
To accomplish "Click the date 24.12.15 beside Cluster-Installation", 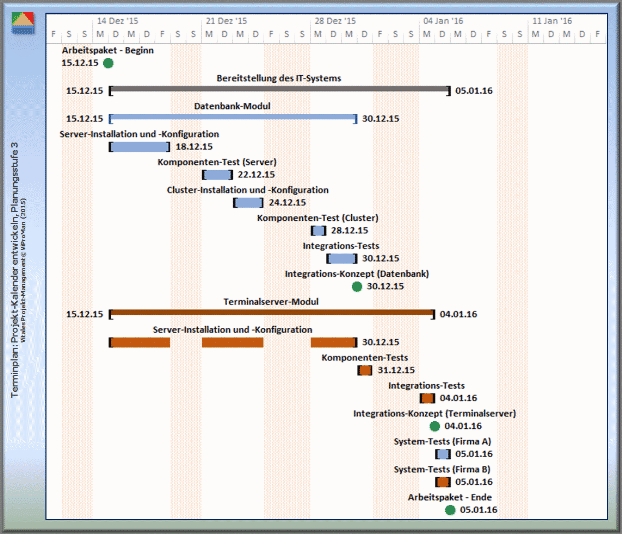I will tap(288, 203).
